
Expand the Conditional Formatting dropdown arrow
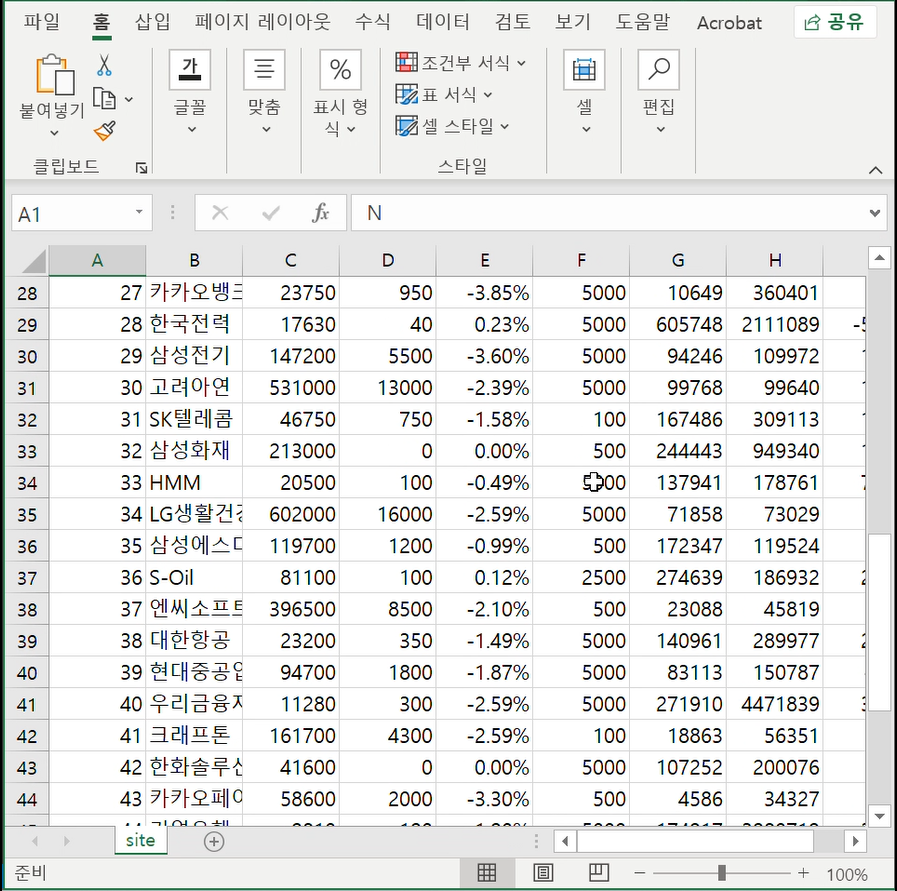[x=521, y=62]
